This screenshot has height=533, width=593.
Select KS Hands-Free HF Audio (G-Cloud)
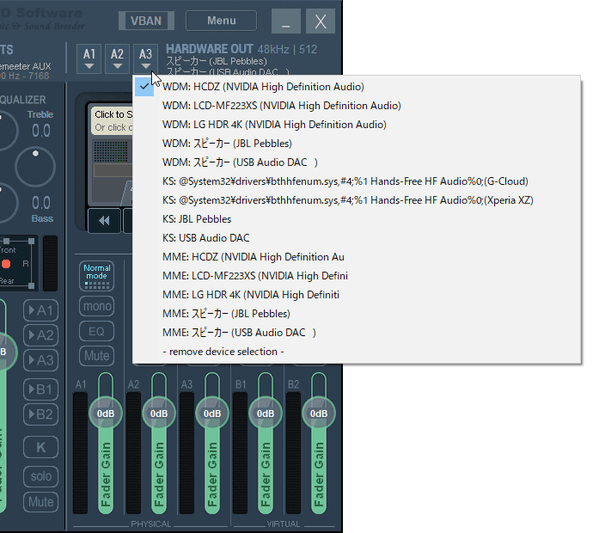[357, 181]
